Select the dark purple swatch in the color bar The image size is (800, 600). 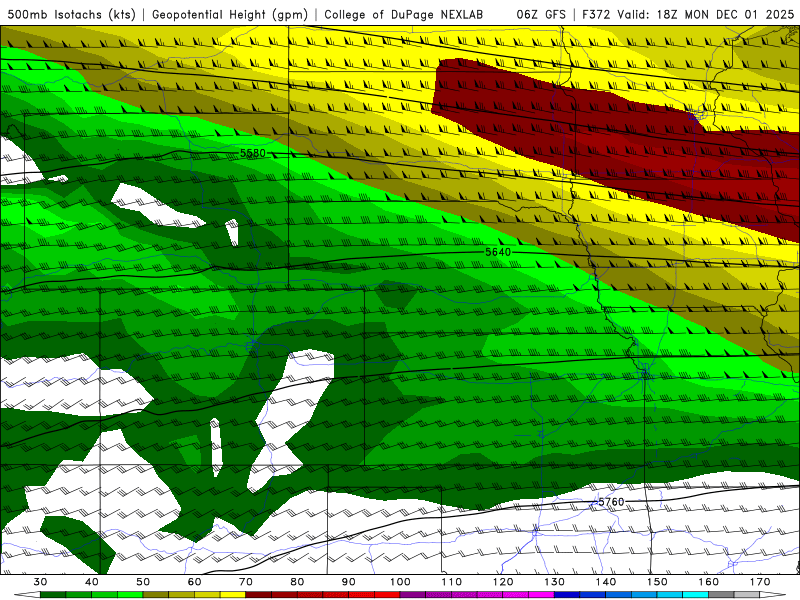point(413,595)
